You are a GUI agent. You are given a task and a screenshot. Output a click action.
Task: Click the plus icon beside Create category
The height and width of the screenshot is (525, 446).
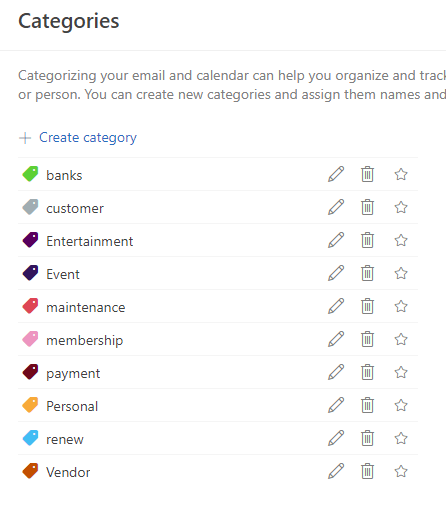pyautogui.click(x=25, y=138)
